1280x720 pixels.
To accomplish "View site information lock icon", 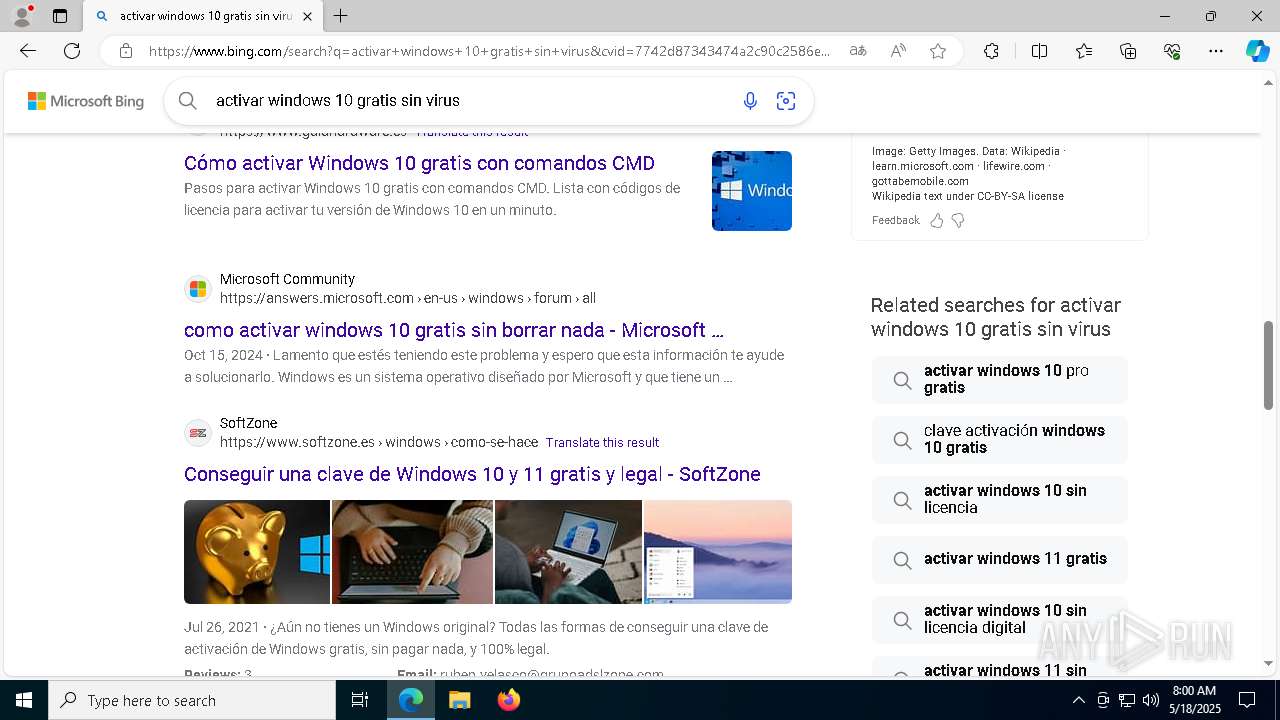I will pos(126,51).
